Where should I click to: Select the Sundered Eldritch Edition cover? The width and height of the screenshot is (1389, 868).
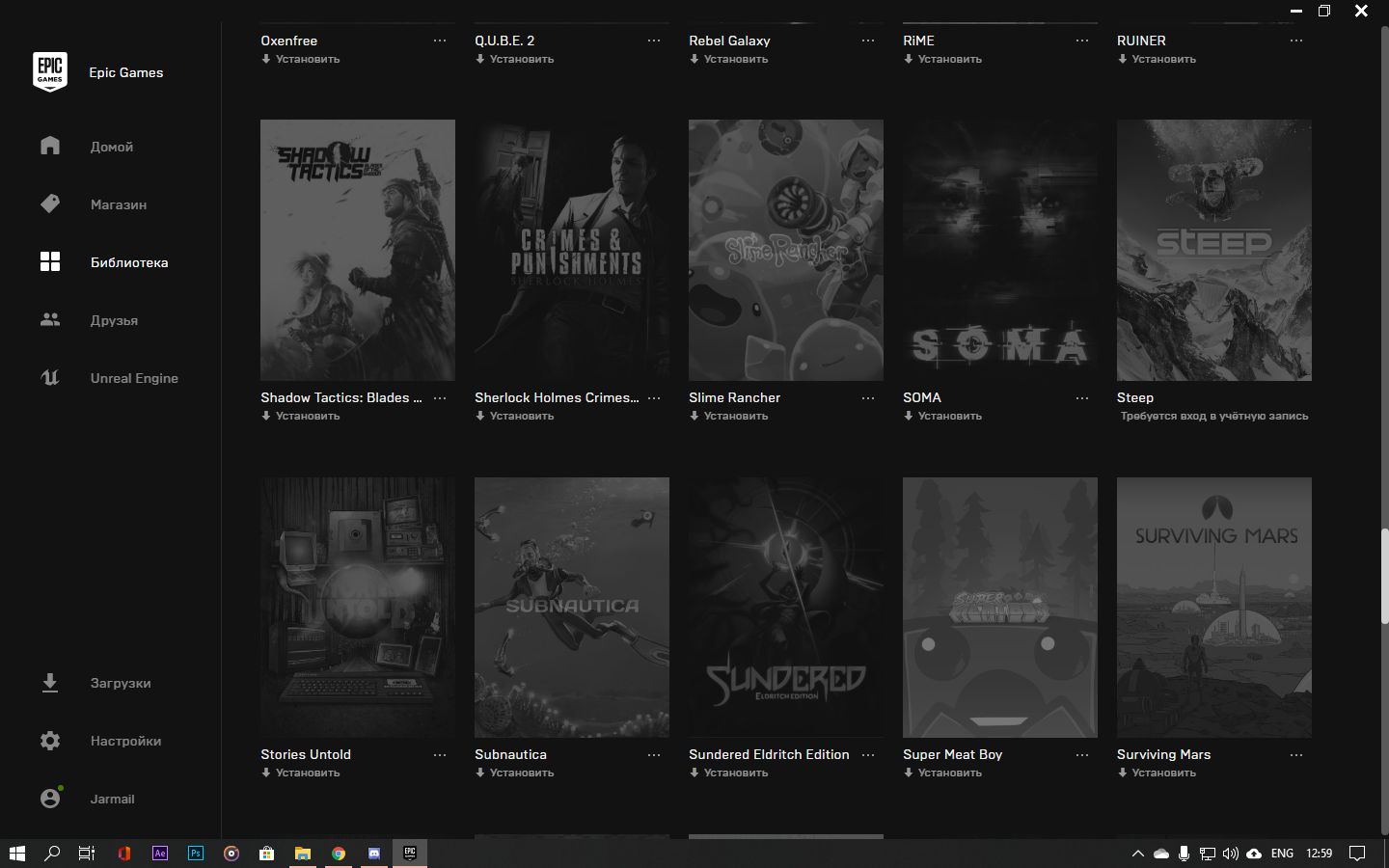coord(786,608)
